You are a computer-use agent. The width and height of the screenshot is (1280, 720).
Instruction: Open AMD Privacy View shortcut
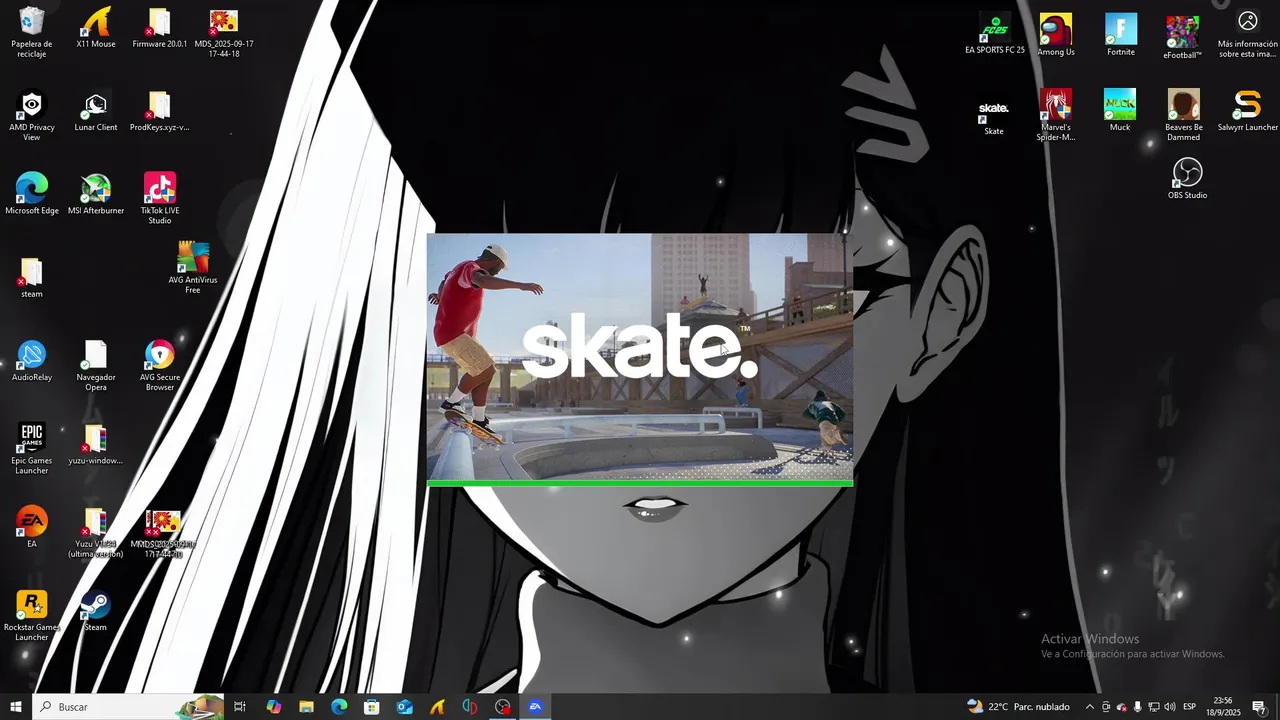(32, 116)
